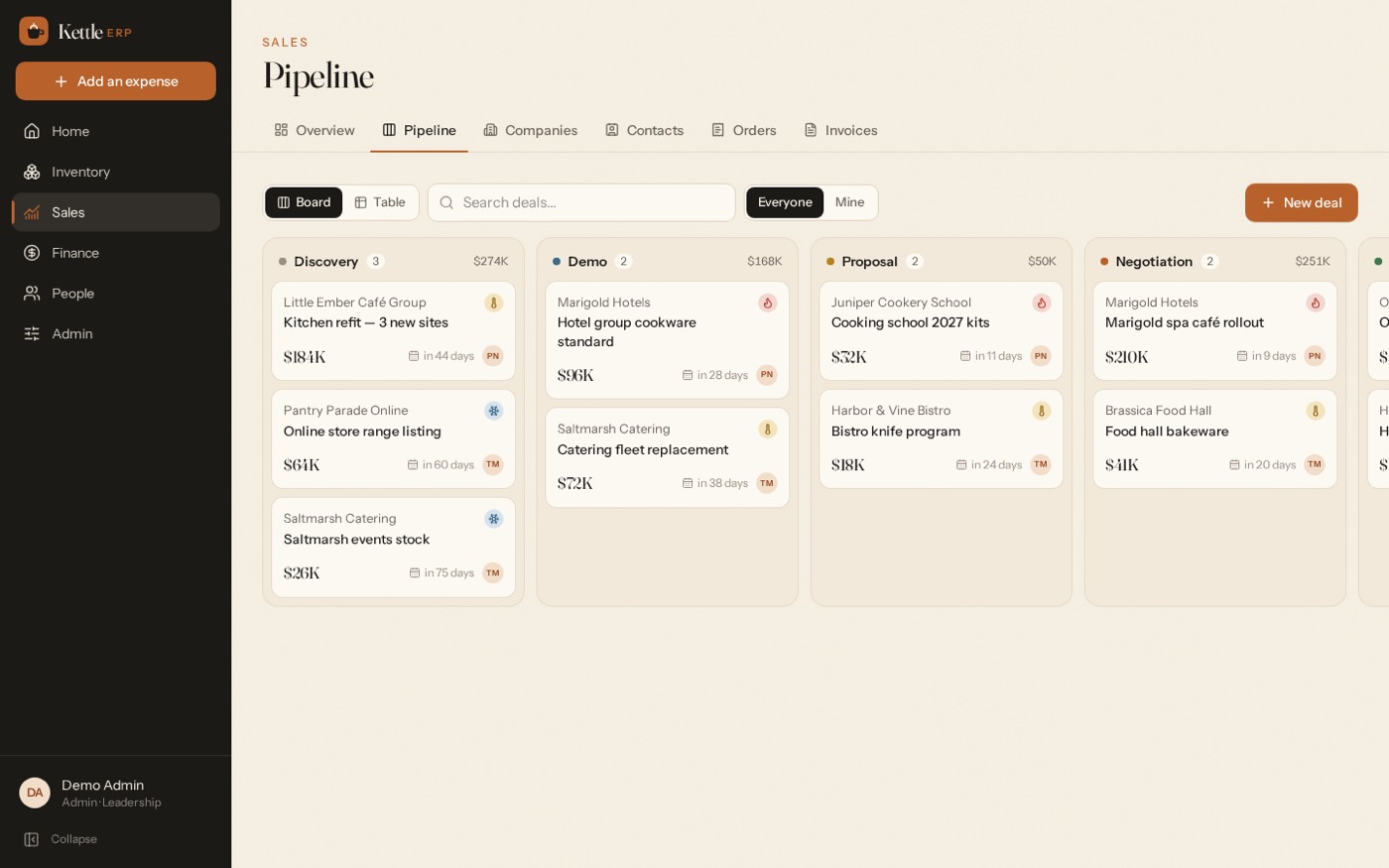This screenshot has width=1389, height=868.
Task: Open Admin settings in sidebar
Action: [116, 334]
